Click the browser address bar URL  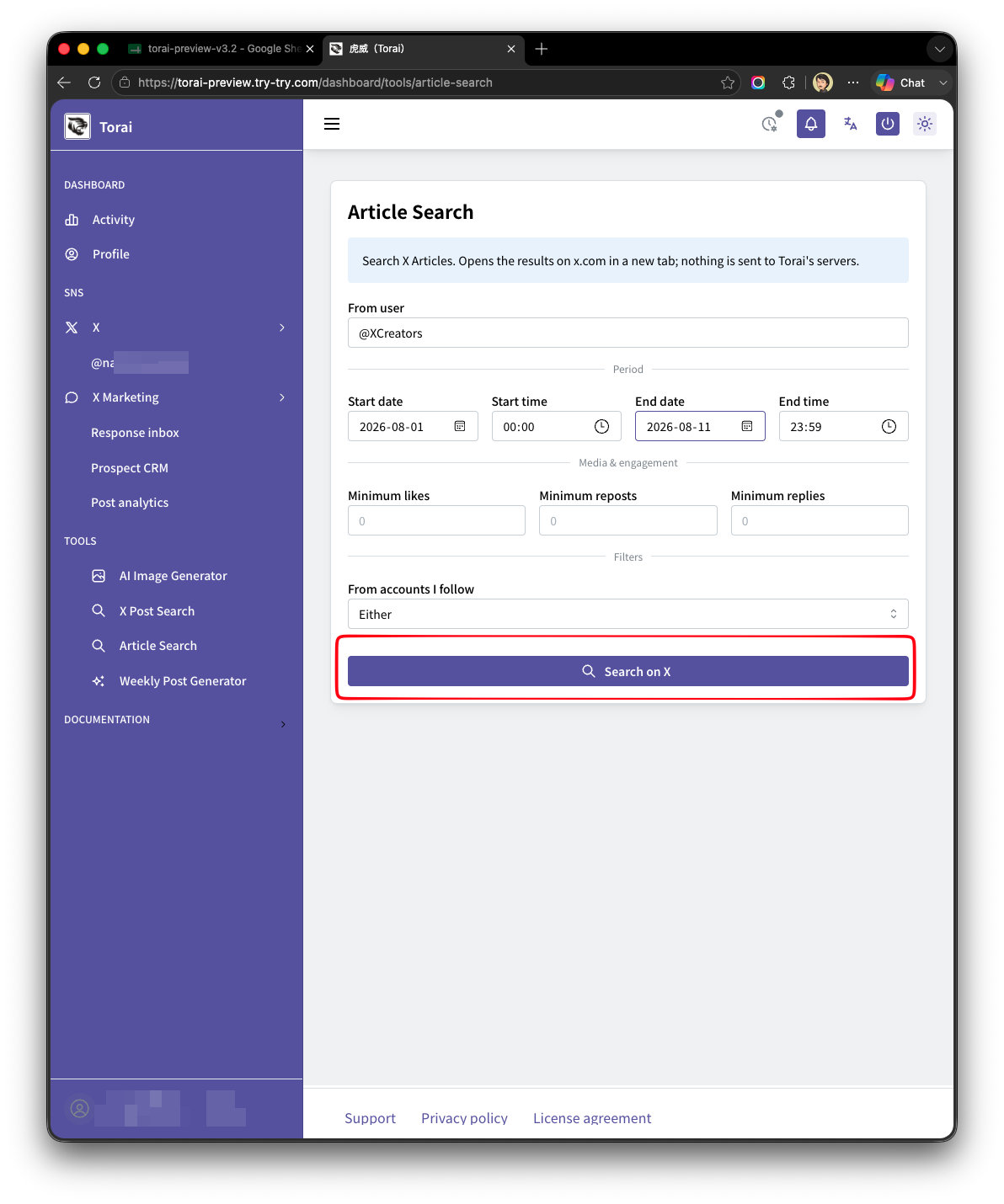[315, 83]
